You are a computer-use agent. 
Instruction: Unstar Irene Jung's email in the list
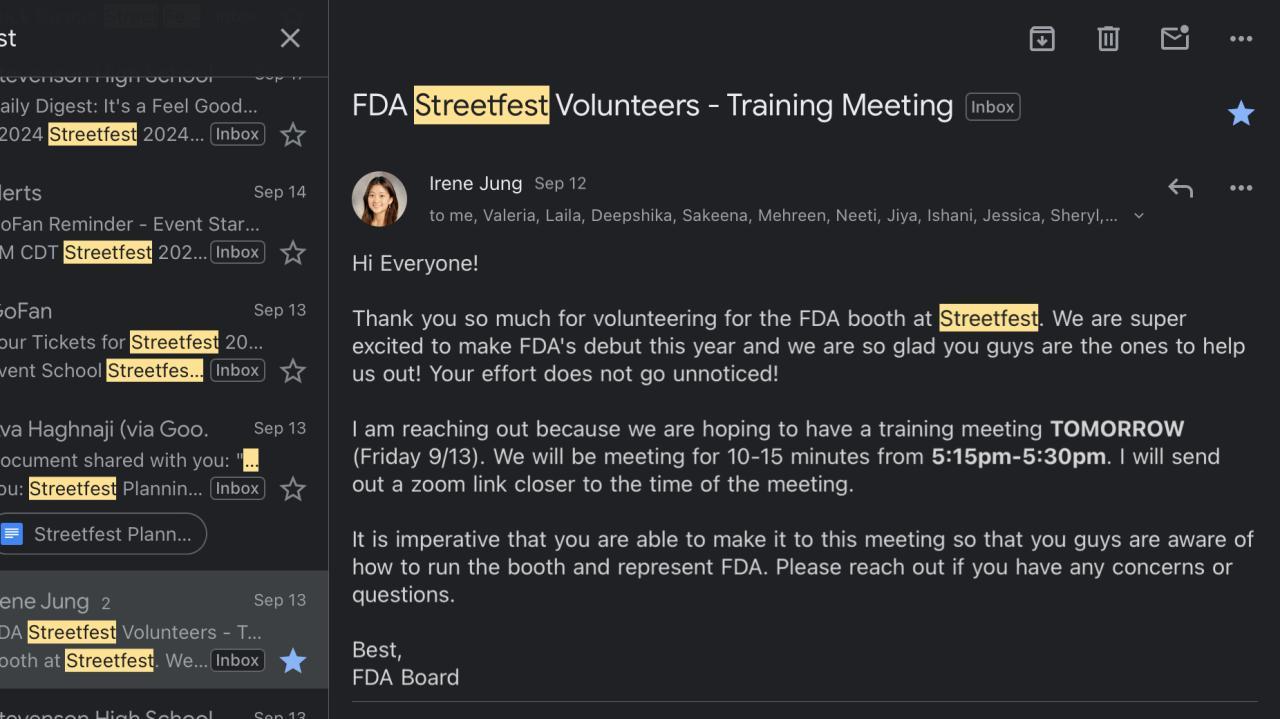pos(293,661)
